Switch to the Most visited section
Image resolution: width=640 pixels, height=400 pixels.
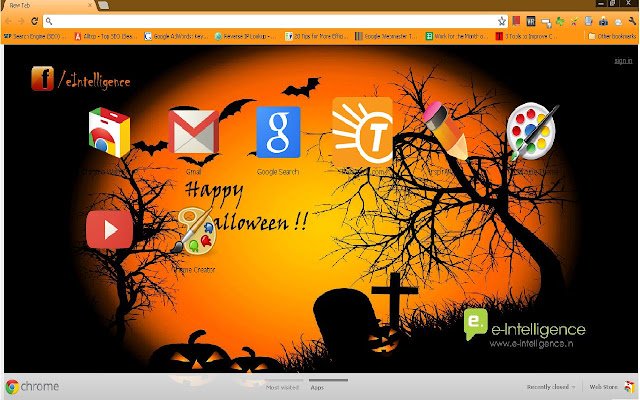pyautogui.click(x=282, y=387)
